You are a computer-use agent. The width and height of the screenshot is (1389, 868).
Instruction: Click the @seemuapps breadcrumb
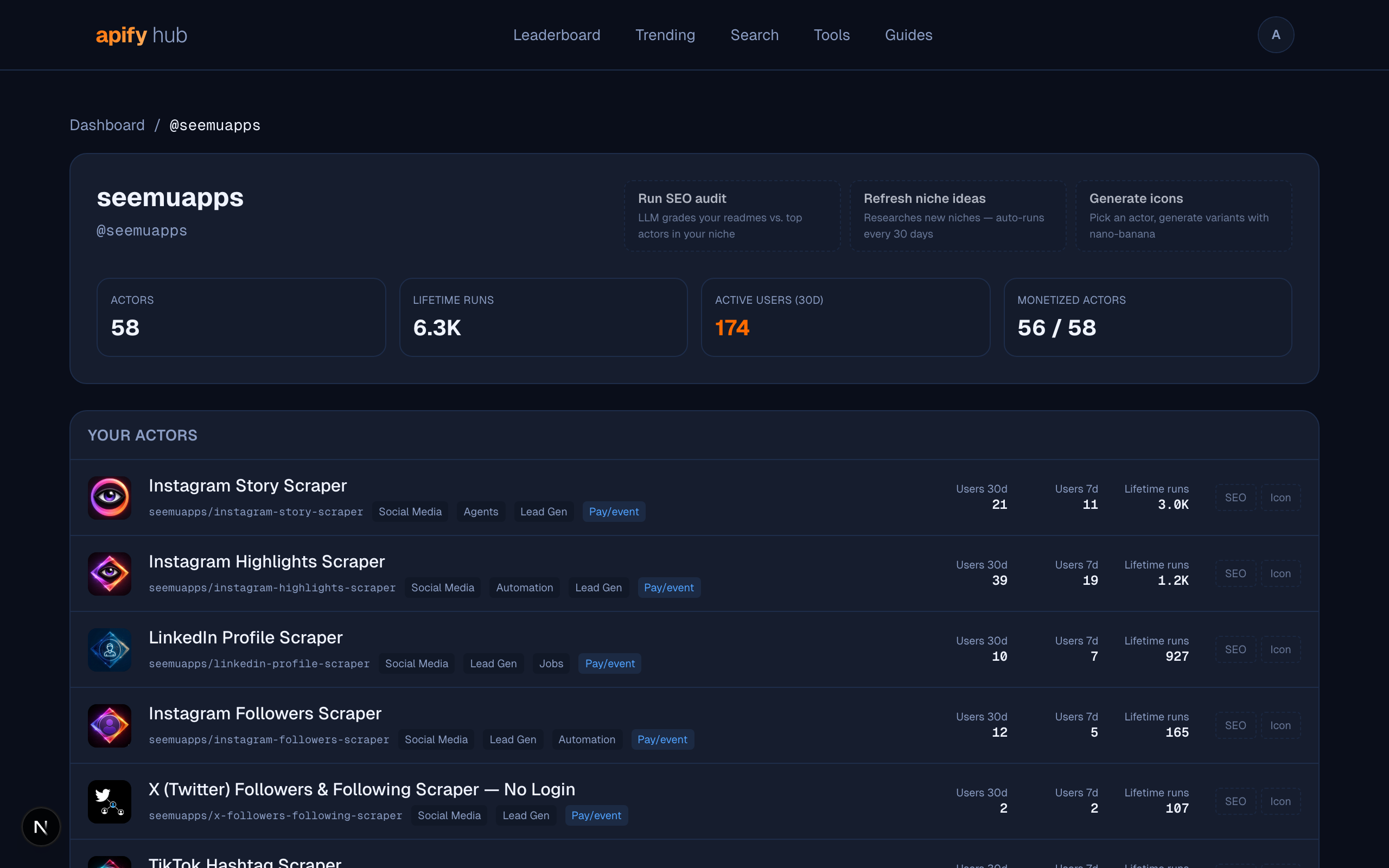pyautogui.click(x=215, y=125)
